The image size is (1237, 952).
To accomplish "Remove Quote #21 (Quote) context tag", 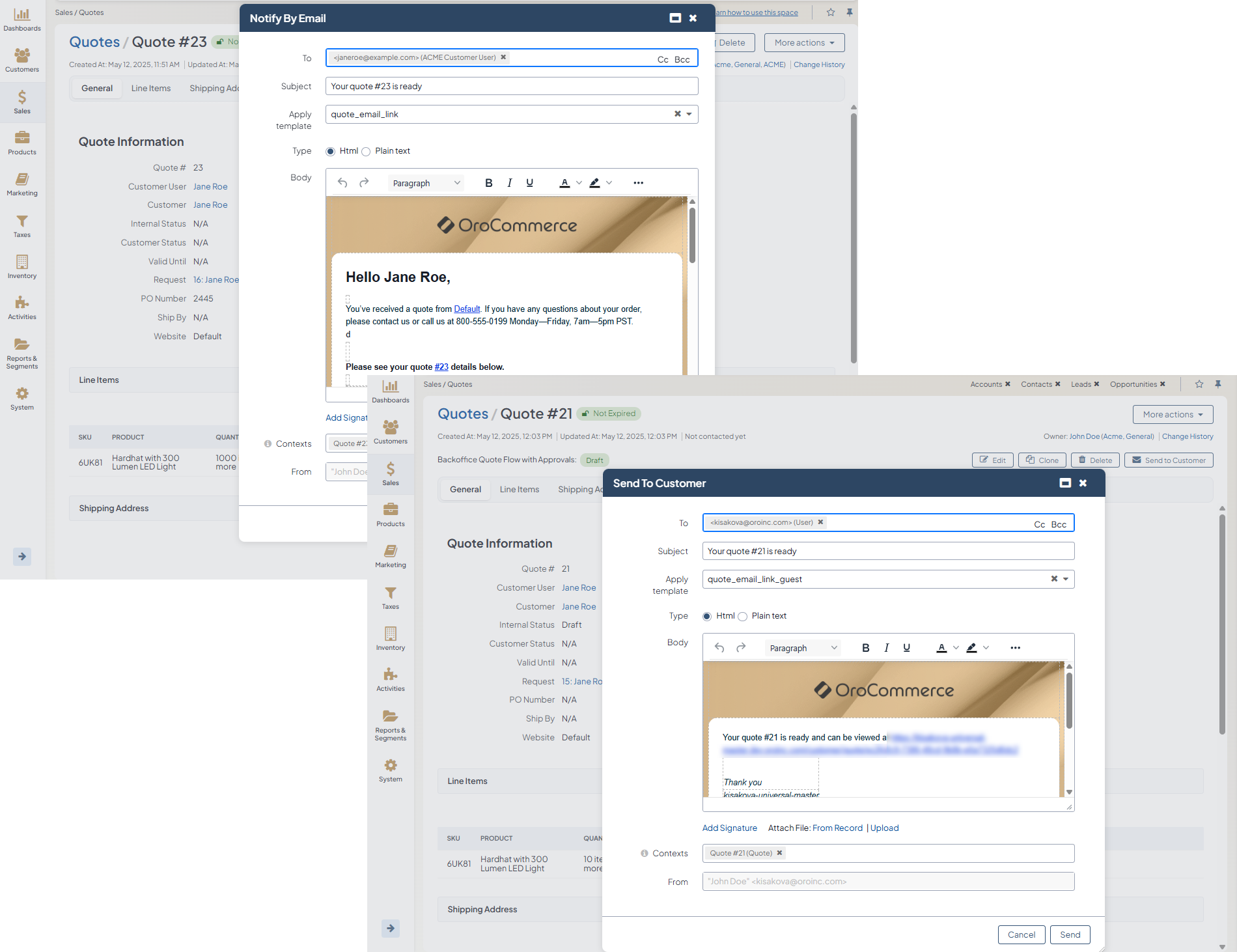I will 779,853.
